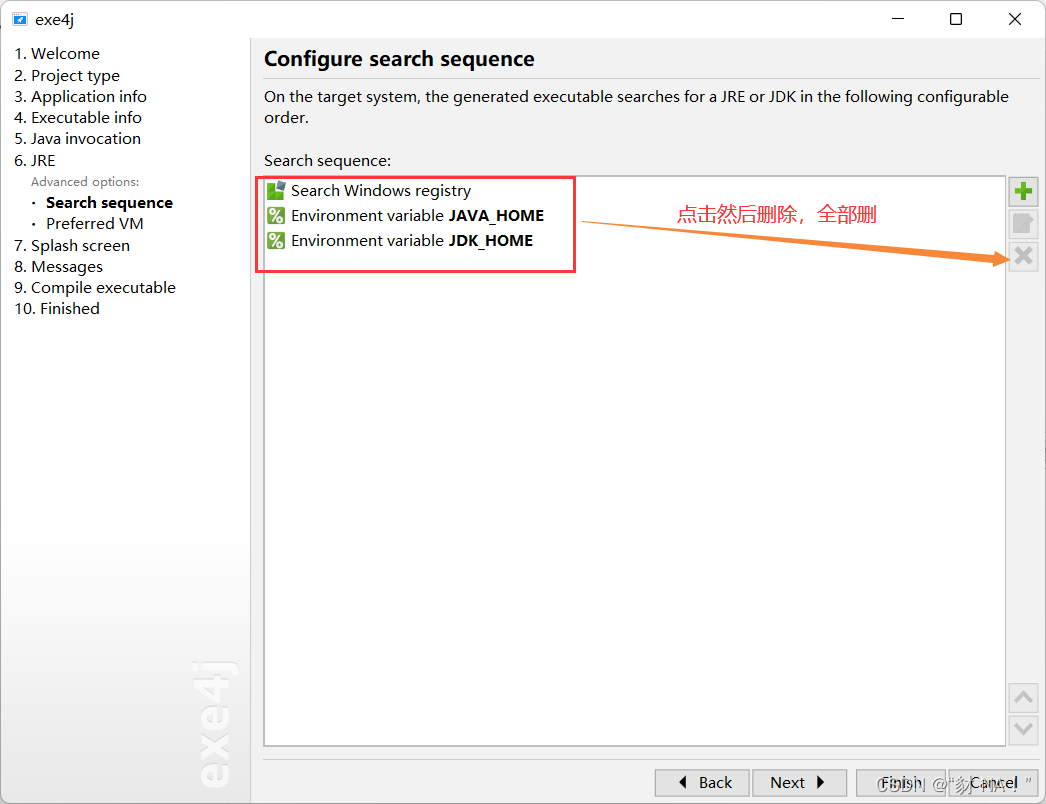The width and height of the screenshot is (1046, 804).
Task: Click the move-down arrow icon
Action: point(1023,730)
